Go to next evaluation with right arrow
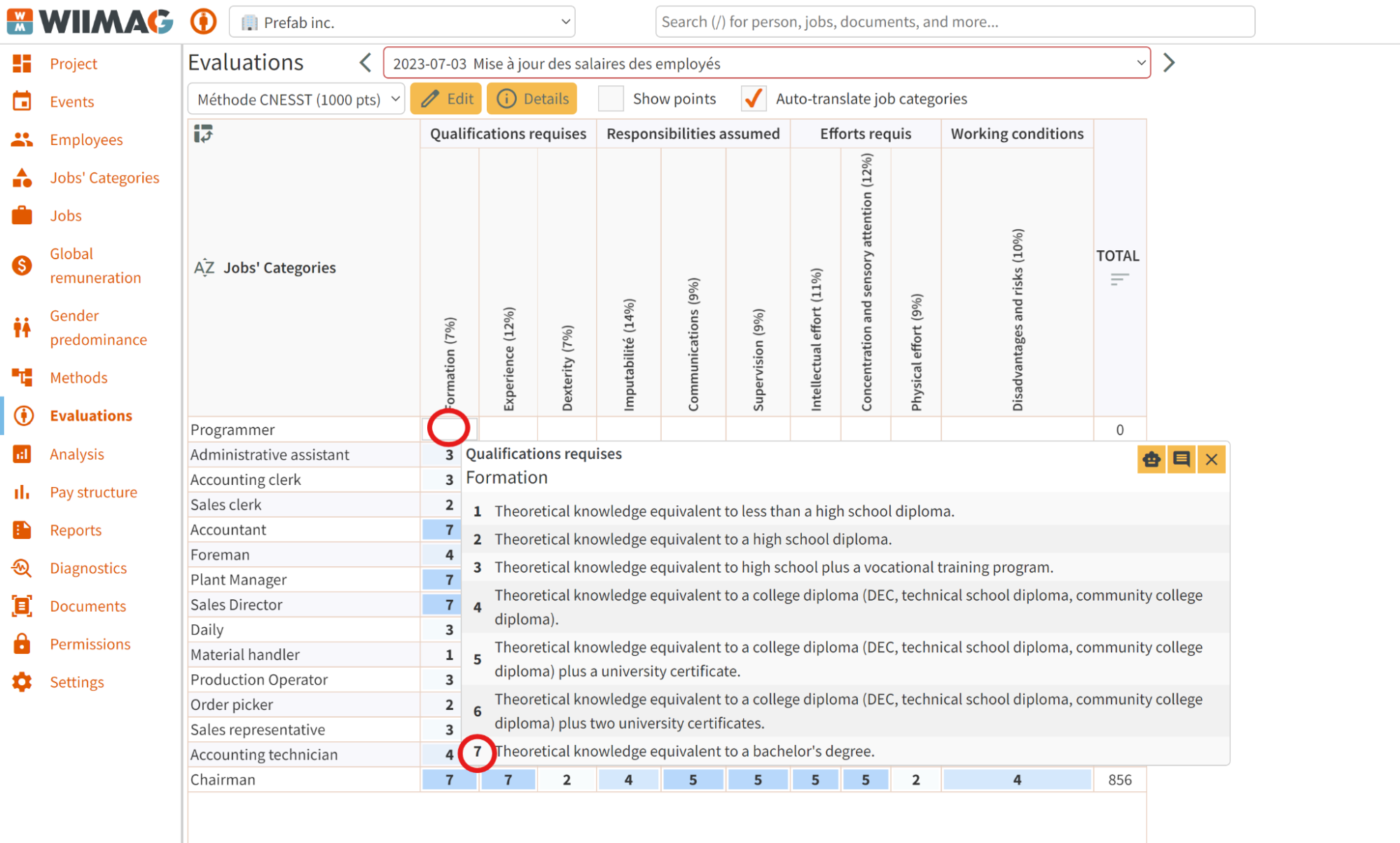This screenshot has width=1400, height=843. (x=1169, y=63)
